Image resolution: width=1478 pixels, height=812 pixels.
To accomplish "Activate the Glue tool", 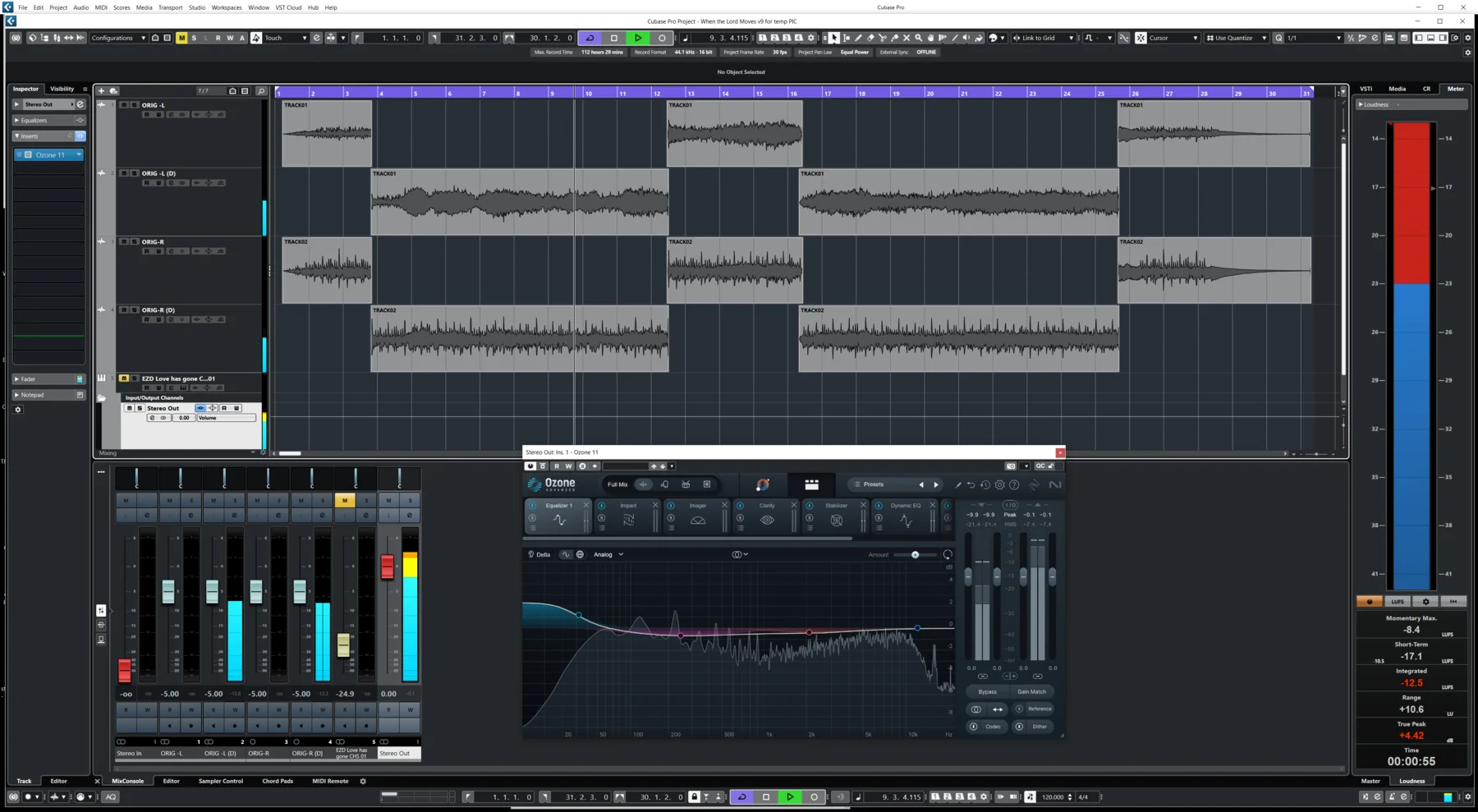I will (x=895, y=38).
